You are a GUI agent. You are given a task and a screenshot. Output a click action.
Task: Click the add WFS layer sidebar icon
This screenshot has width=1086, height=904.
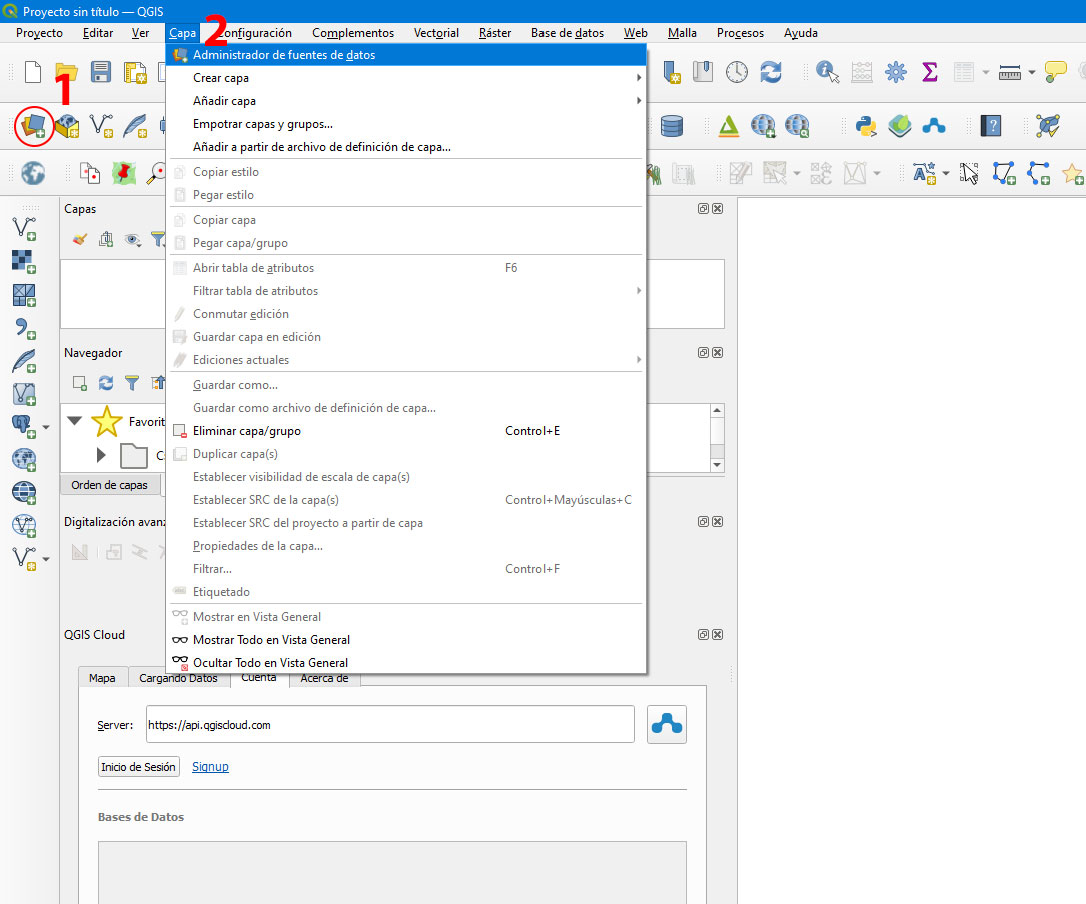coord(24,524)
